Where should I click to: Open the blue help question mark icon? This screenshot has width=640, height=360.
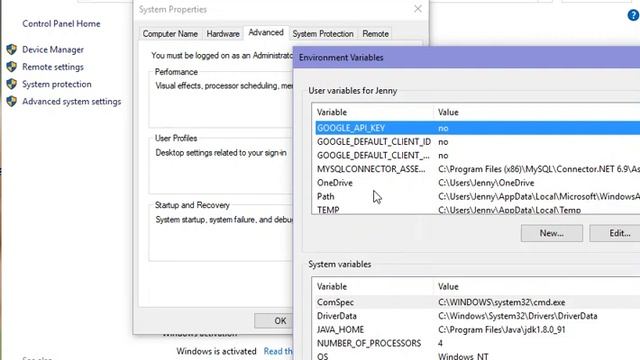[633, 15]
